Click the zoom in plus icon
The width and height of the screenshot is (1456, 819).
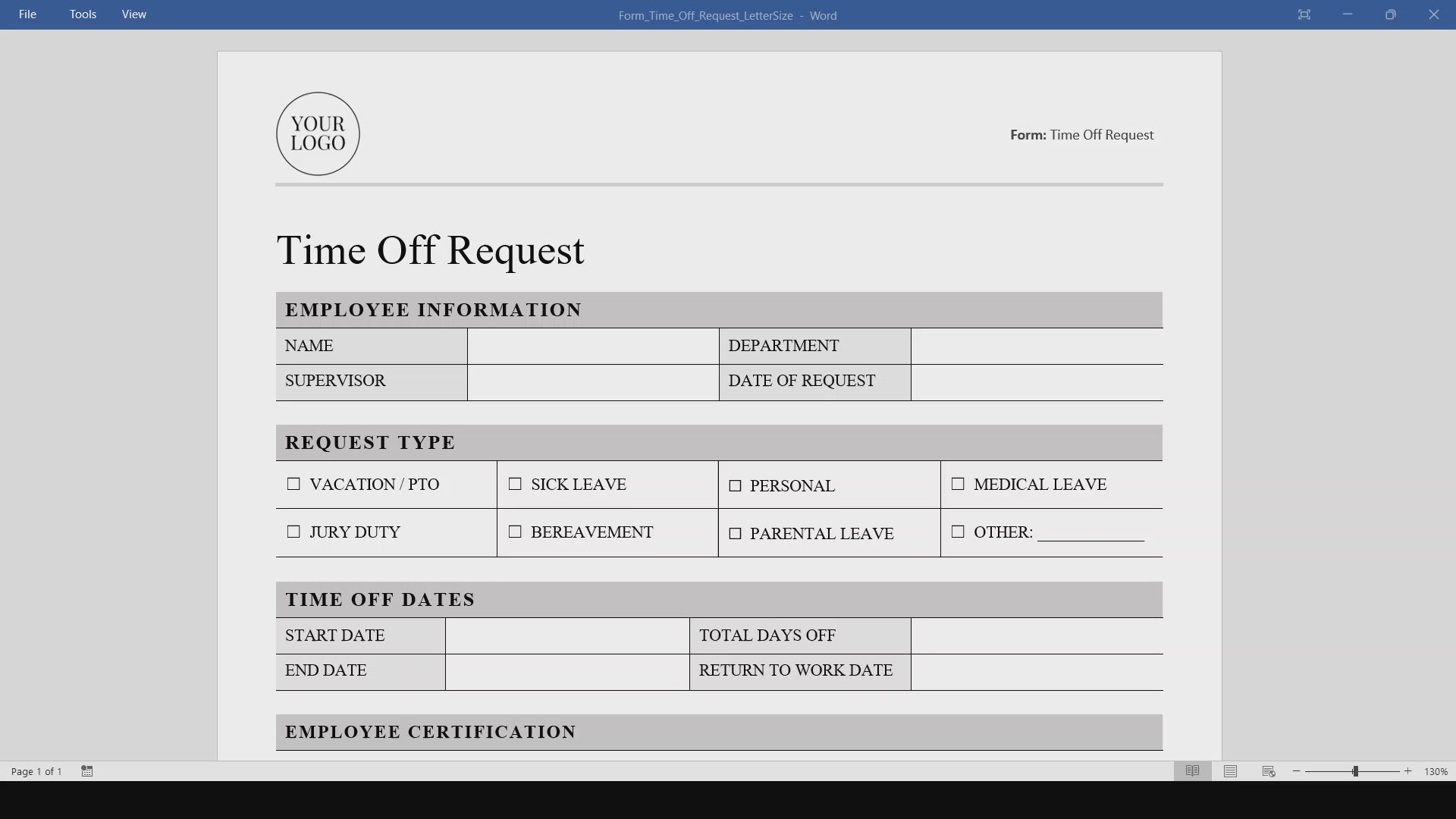pos(1408,771)
